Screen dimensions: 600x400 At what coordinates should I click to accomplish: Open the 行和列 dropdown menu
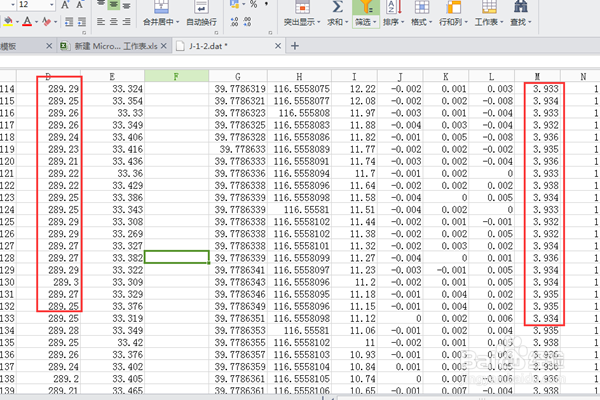tap(453, 22)
